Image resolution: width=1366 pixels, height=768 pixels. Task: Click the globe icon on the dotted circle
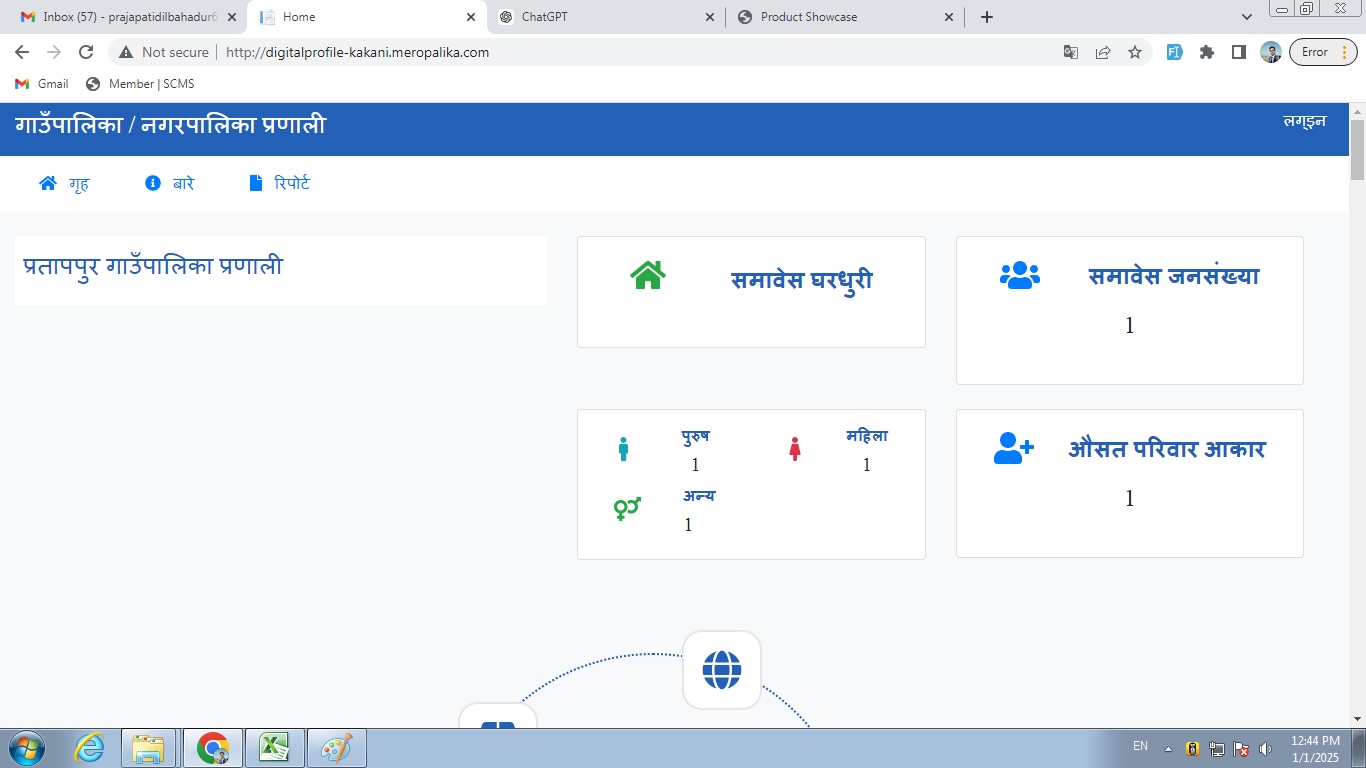click(x=721, y=670)
